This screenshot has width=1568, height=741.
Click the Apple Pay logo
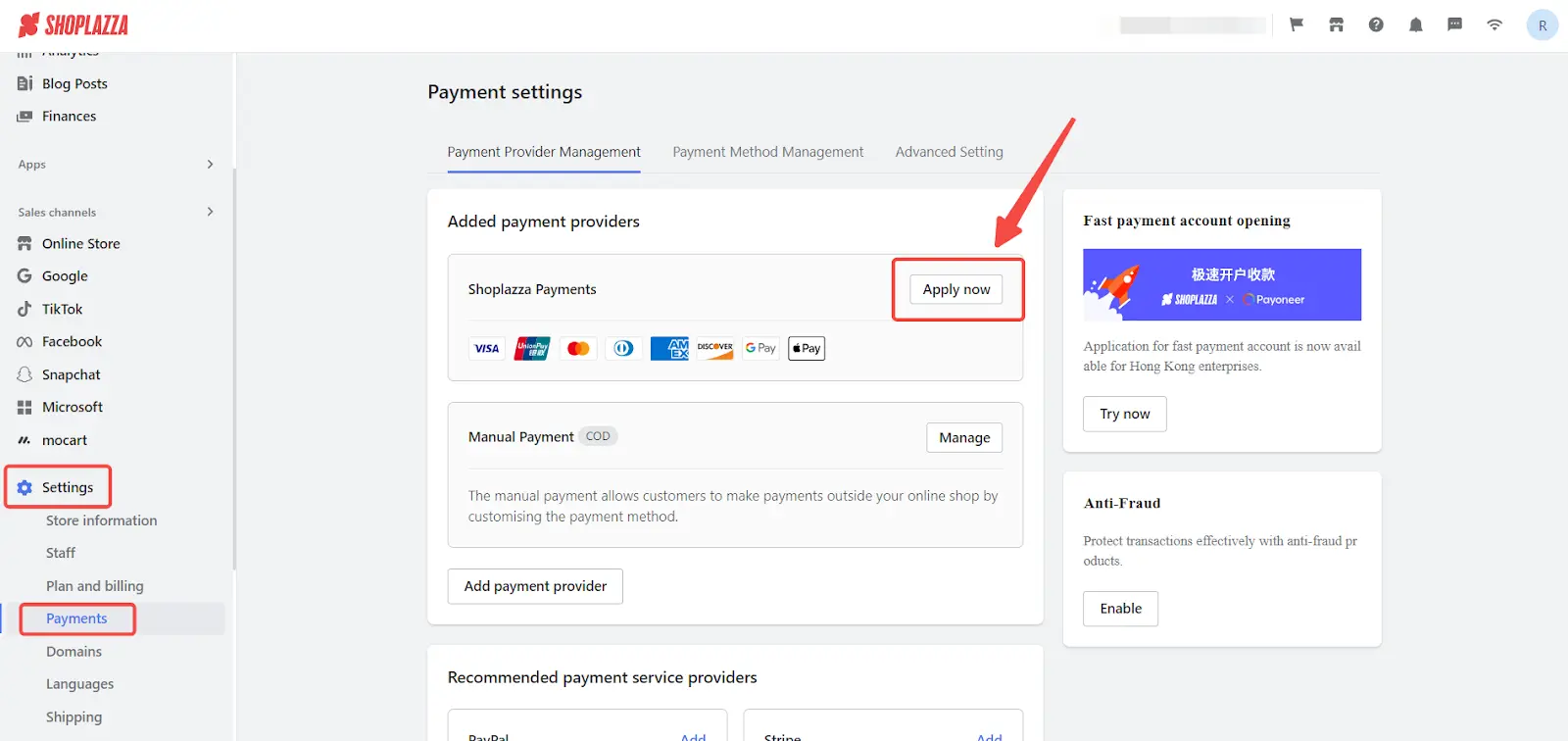click(807, 348)
